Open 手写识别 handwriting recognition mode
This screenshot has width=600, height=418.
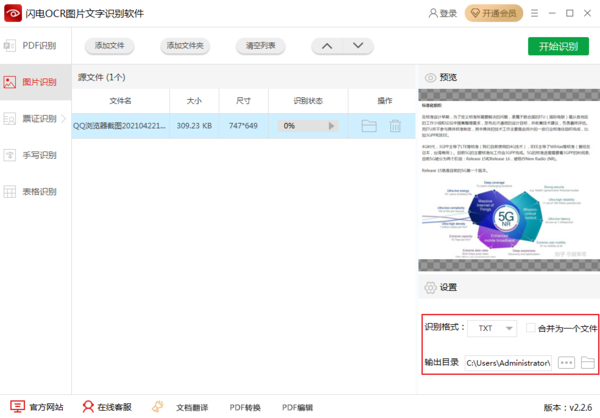point(35,155)
